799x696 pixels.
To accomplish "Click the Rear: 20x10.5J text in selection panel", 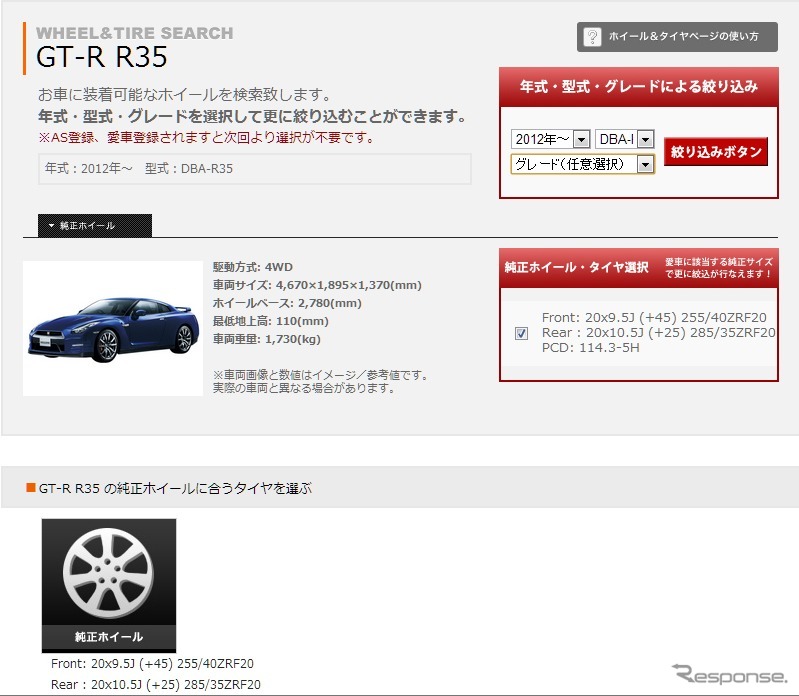I will coord(658,333).
